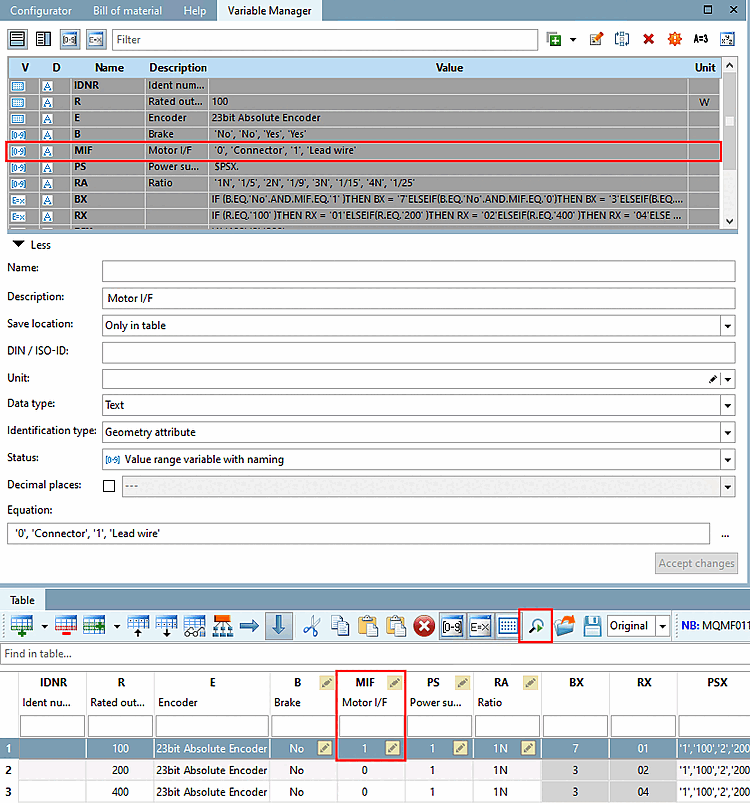750x803 pixels.
Task: Click the table glasses preview icon
Action: point(195,626)
